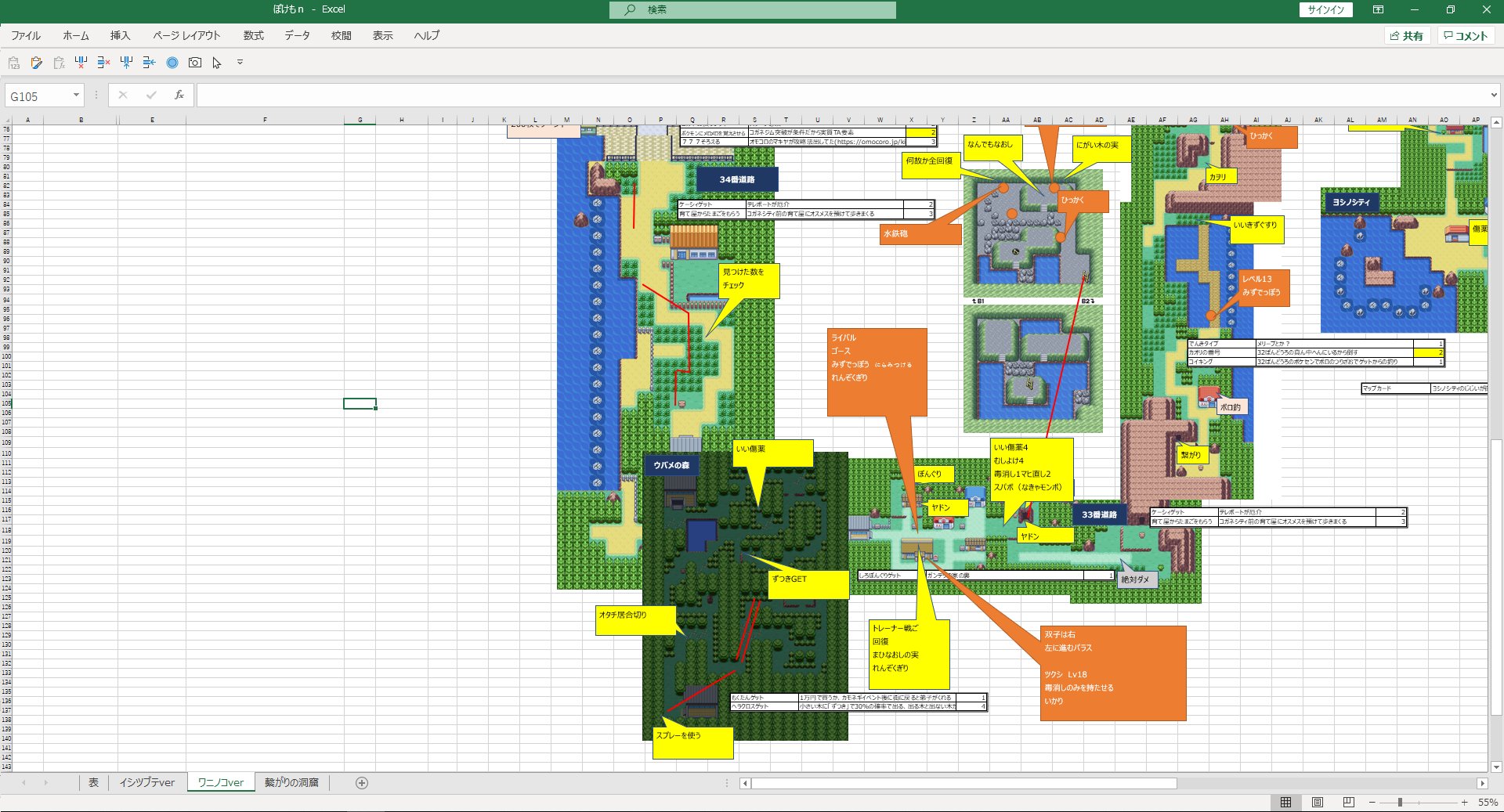Open the Name Box dropdown arrow
The image size is (1504, 812).
click(76, 96)
